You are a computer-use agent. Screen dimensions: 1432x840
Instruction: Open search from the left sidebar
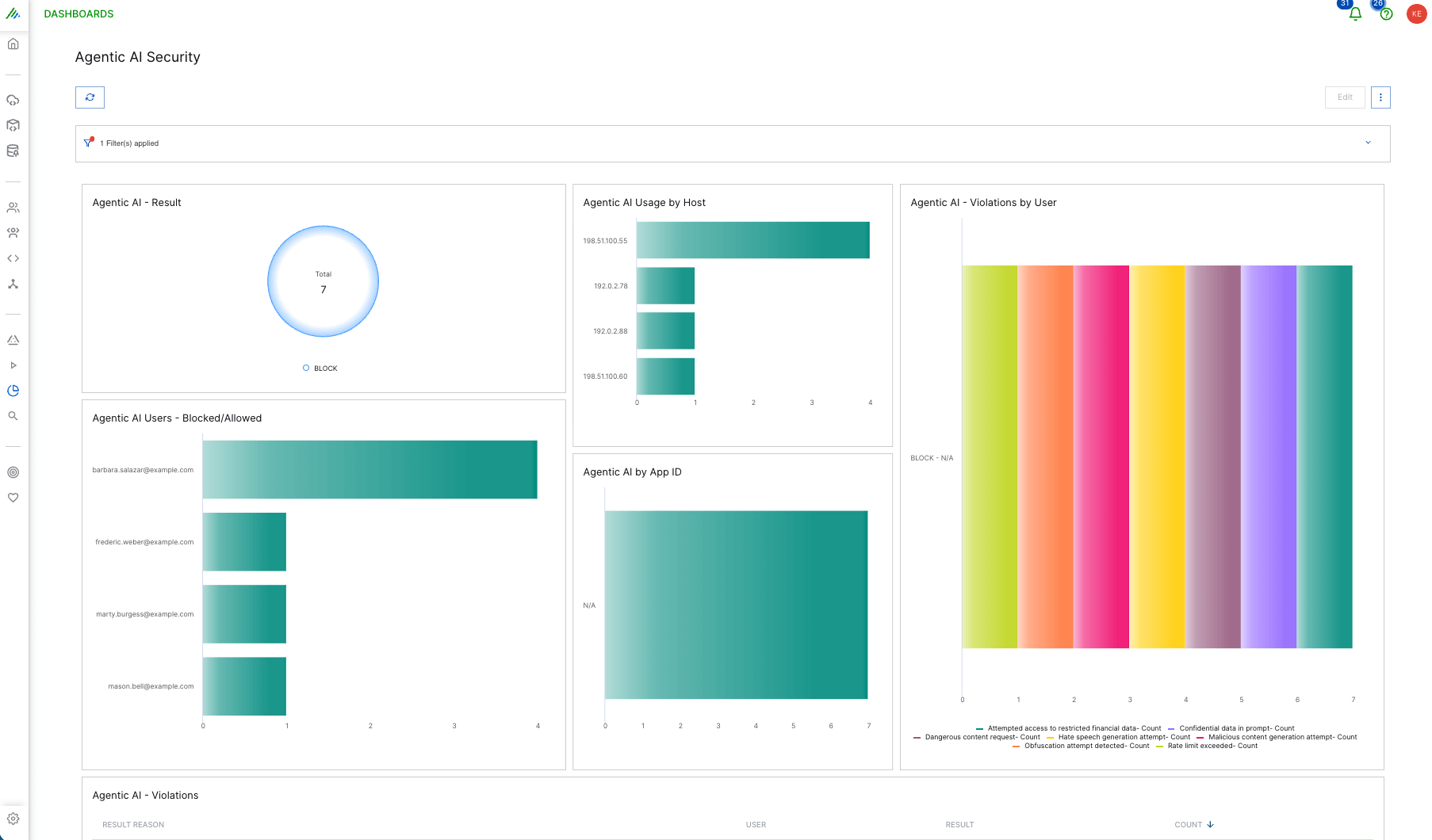(13, 415)
